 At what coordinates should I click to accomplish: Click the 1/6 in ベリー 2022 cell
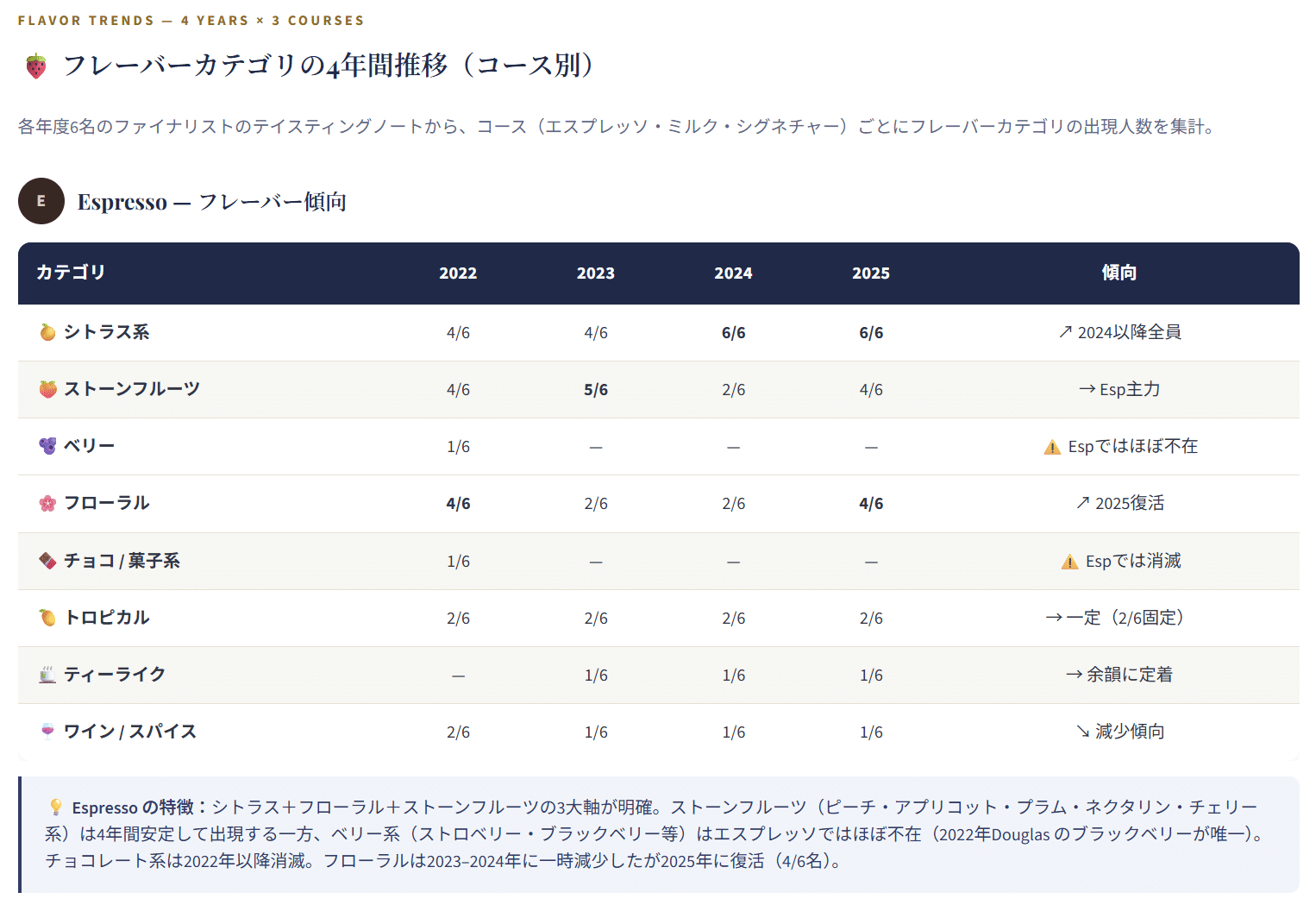click(x=458, y=447)
